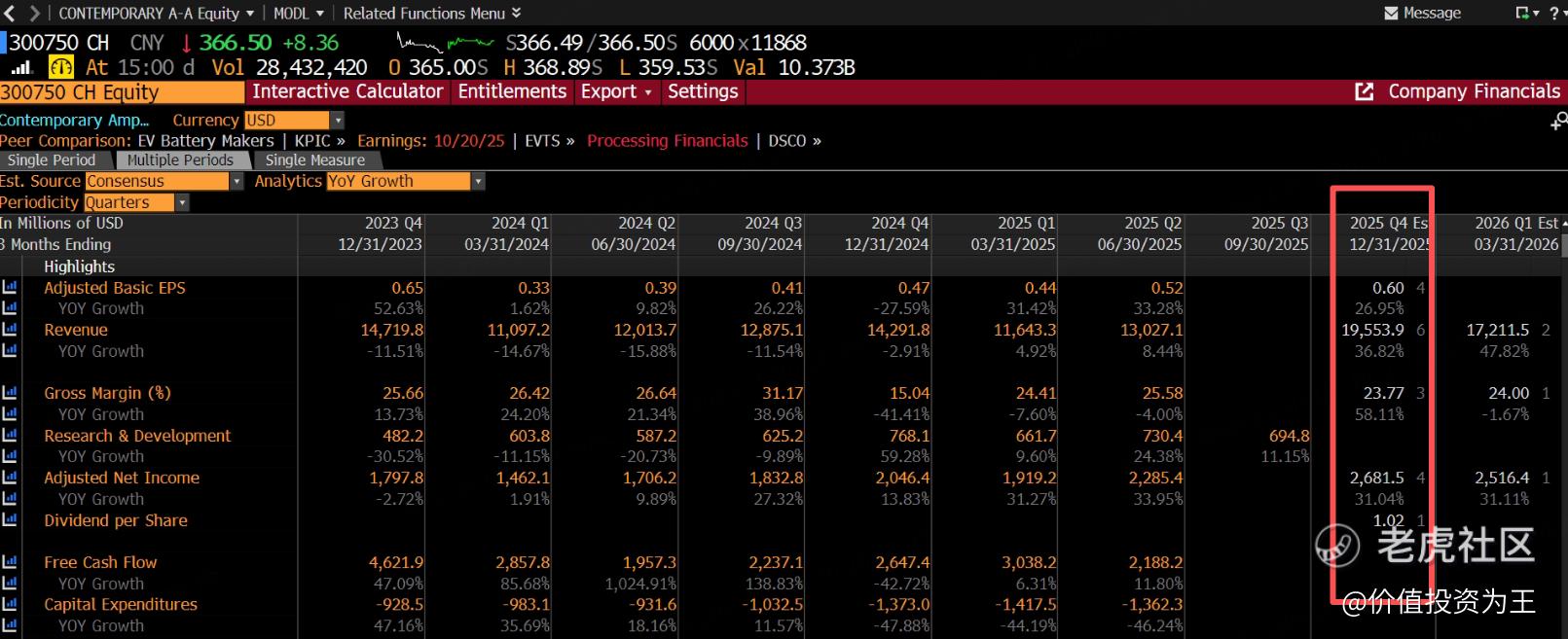The width and height of the screenshot is (1568, 639).
Task: Open the Export menu
Action: click(615, 91)
